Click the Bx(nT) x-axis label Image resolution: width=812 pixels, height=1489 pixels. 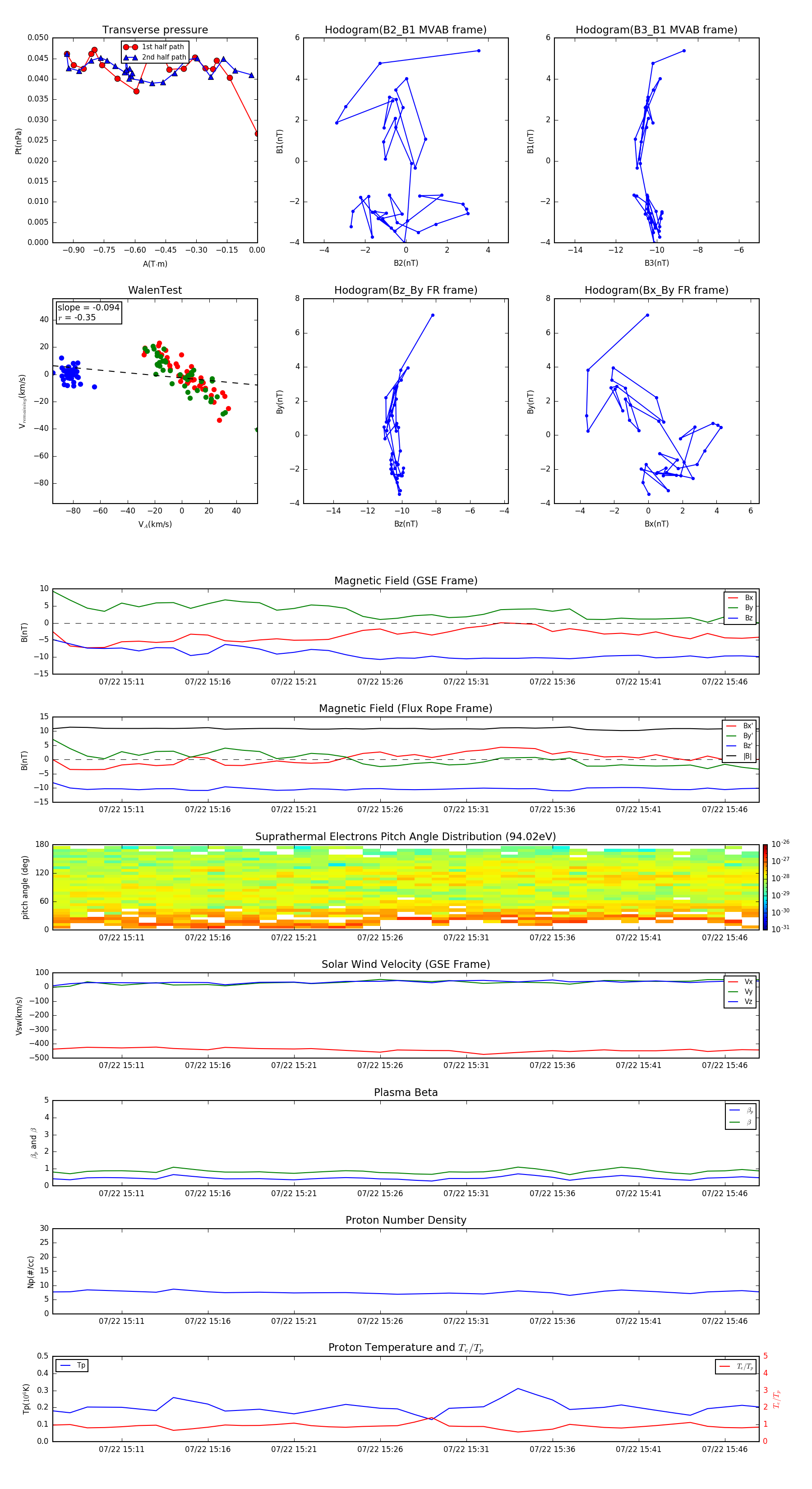656,524
